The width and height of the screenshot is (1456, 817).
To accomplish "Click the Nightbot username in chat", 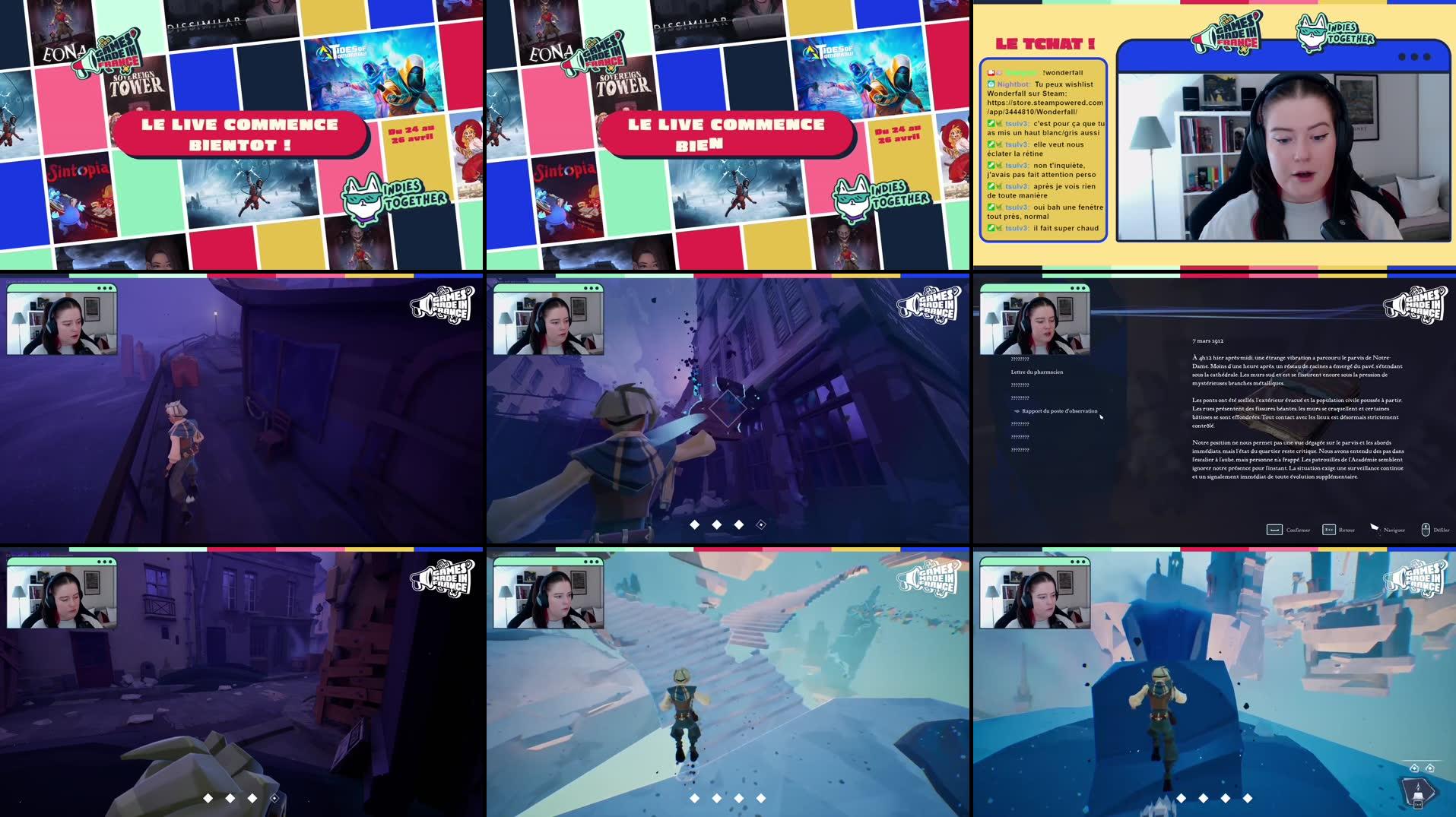I will point(1013,84).
